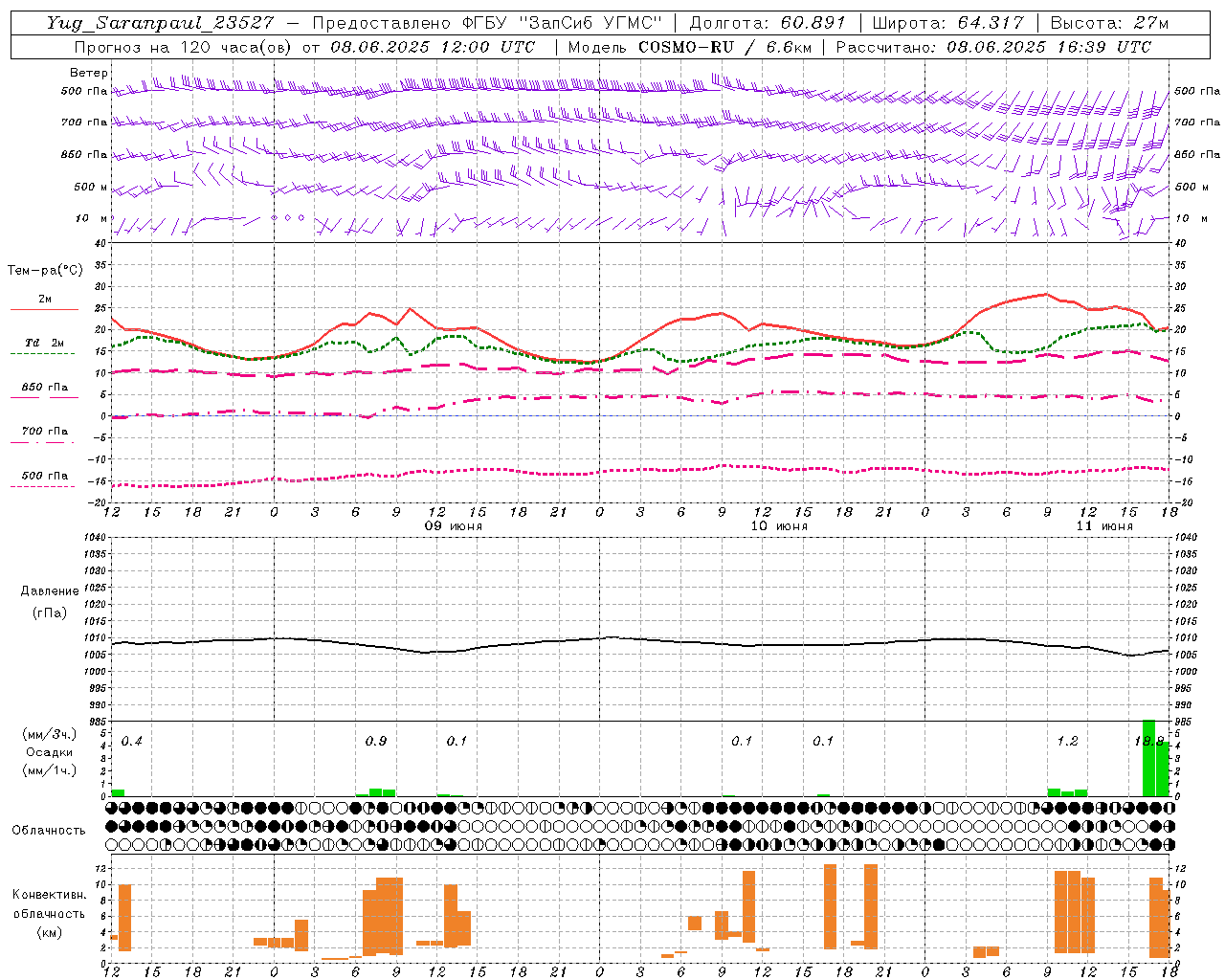The image size is (1225, 980).
Task: Click the precipitation value '0.9'
Action: 376,742
